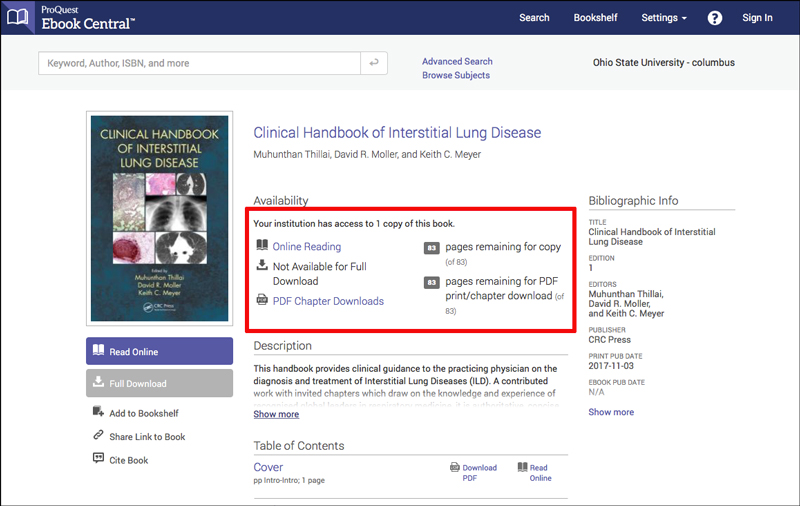Click the authors line Muhunthan Thillai, David R. Moller
This screenshot has width=800, height=506.
[367, 154]
